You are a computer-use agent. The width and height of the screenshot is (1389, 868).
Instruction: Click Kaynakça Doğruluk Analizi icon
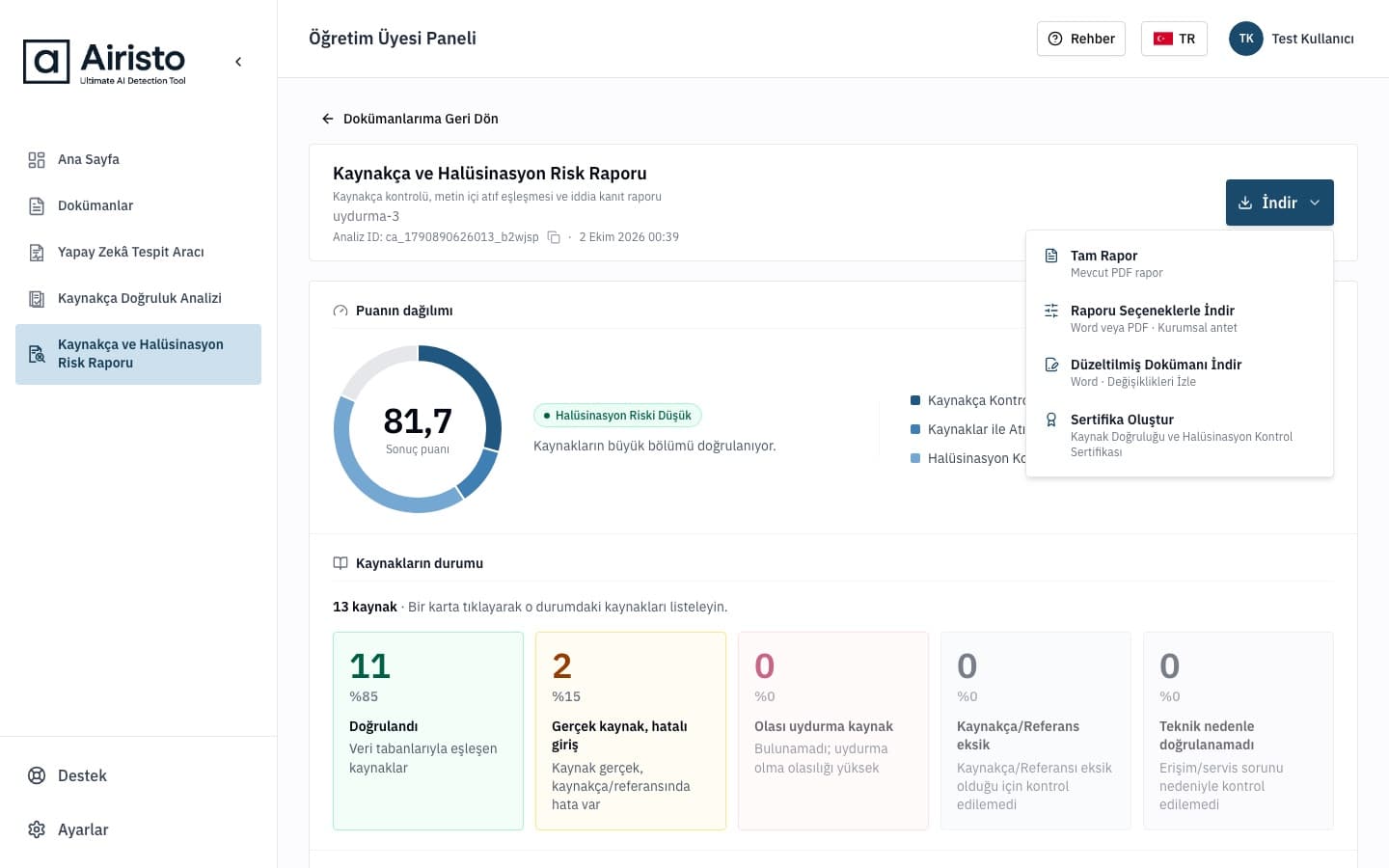coord(37,298)
